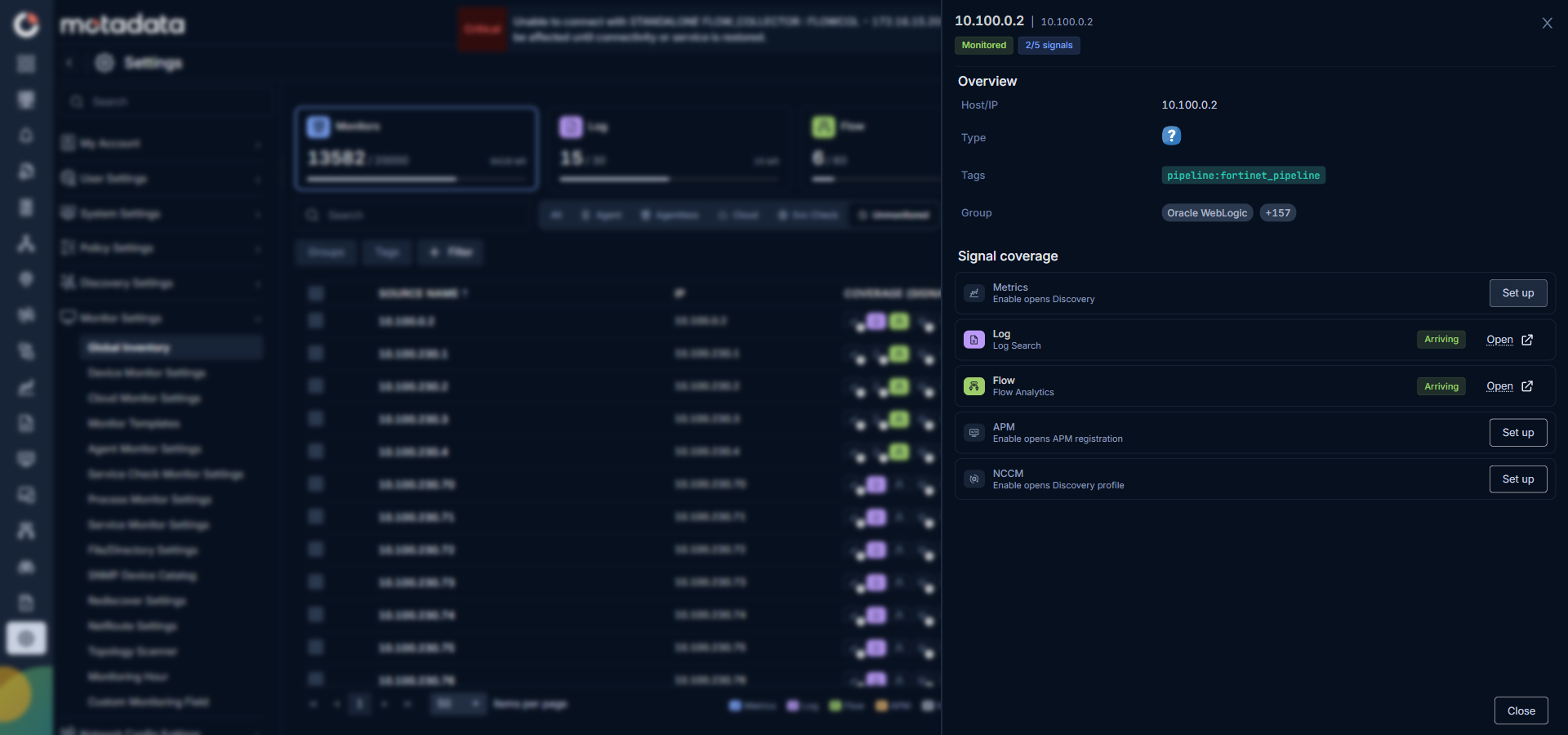Click the green Flow signal icon

[x=973, y=386]
